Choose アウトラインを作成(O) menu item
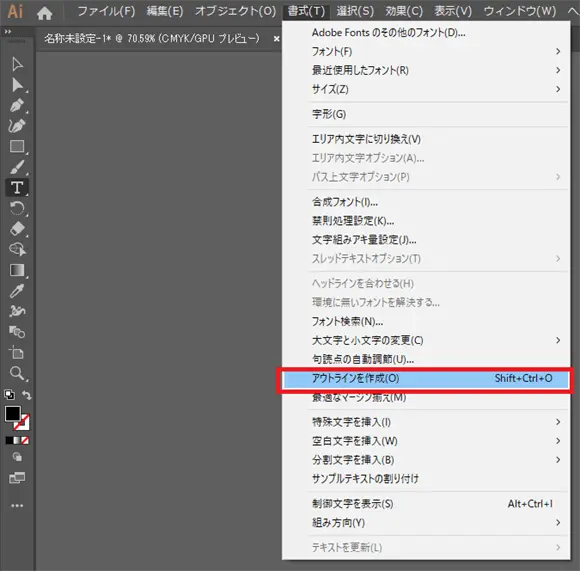This screenshot has height=571, width=580. pos(425,378)
